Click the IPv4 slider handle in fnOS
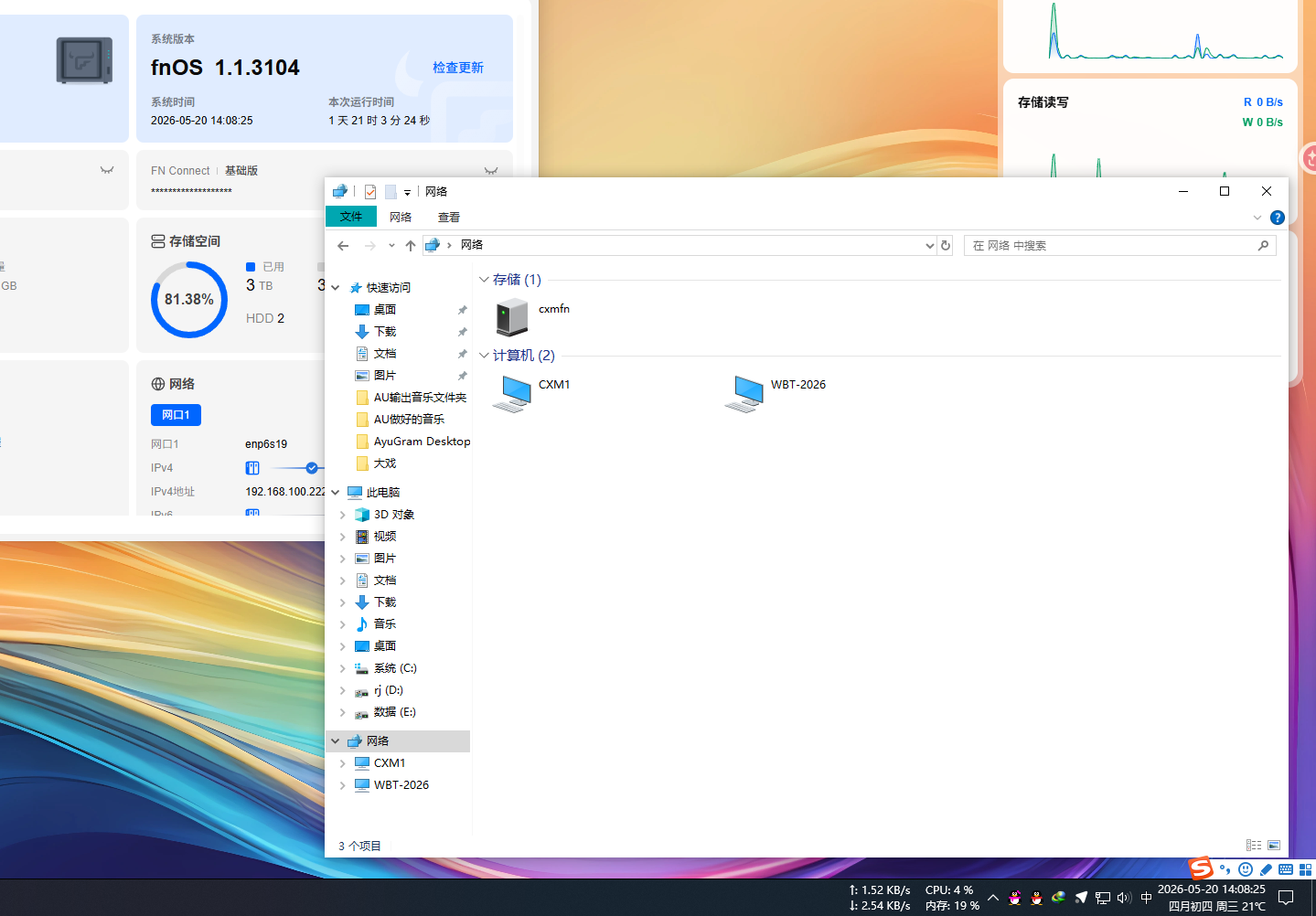This screenshot has height=916, width=1316. (312, 468)
